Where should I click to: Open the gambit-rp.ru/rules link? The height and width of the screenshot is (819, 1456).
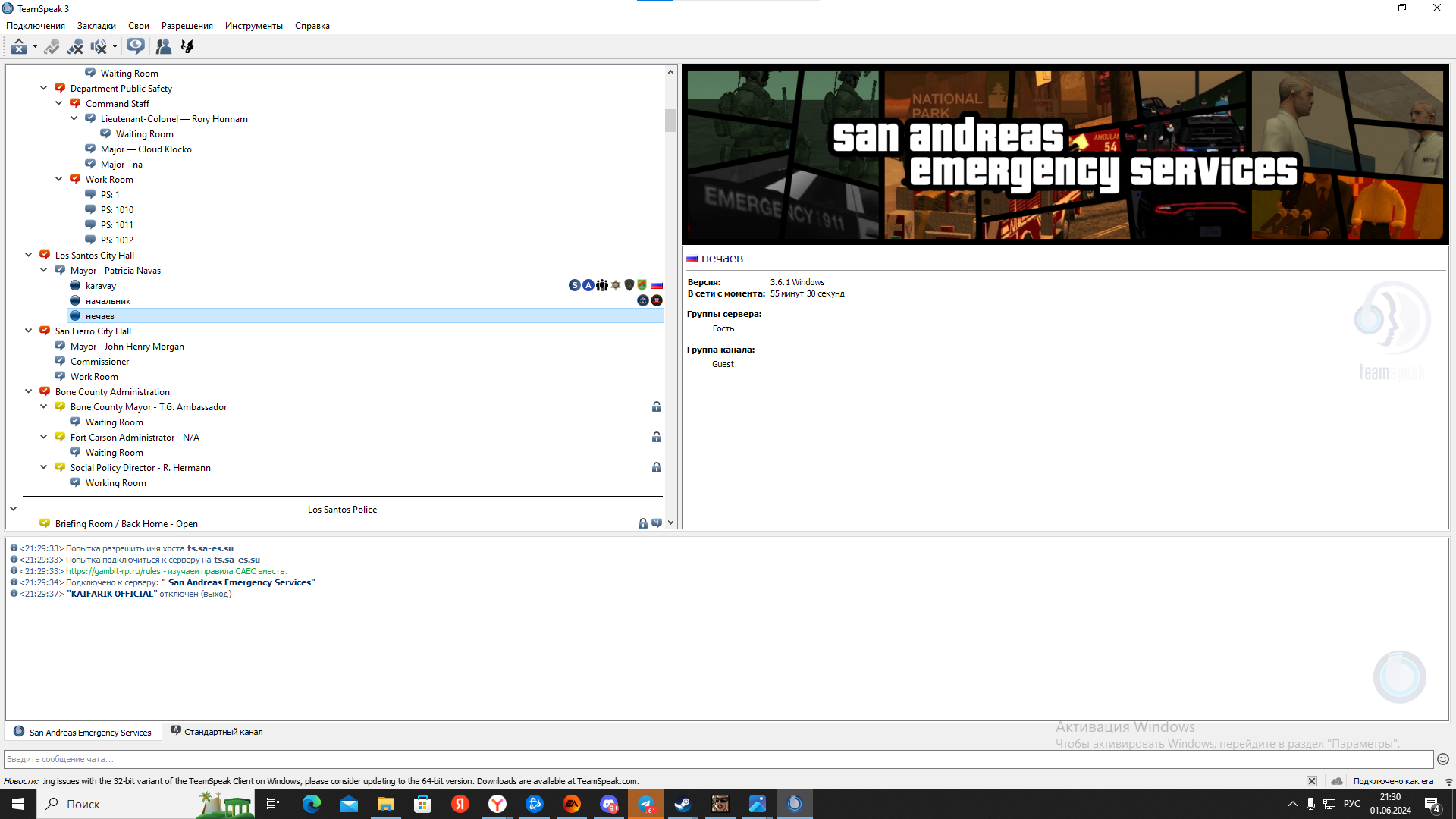[x=113, y=571]
